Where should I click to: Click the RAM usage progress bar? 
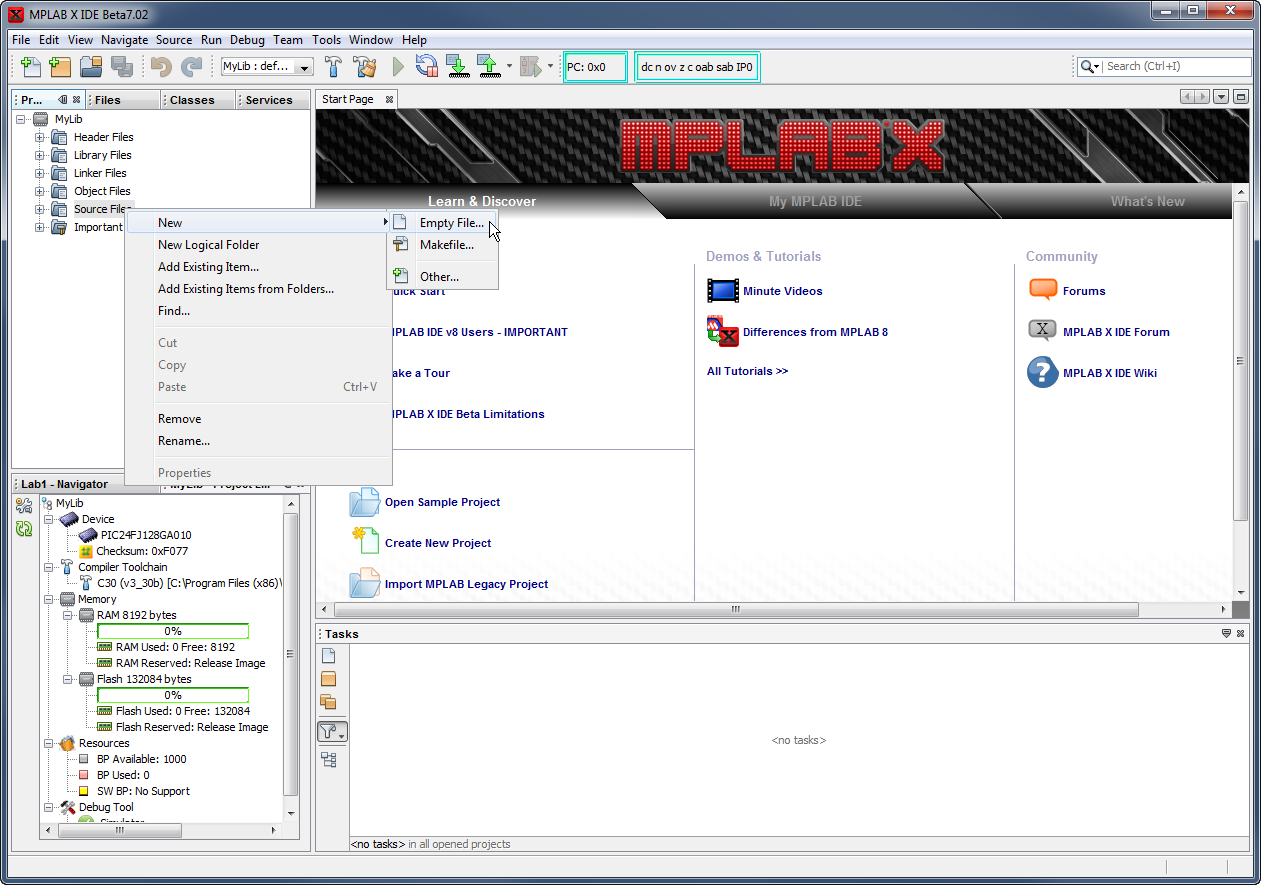(173, 631)
